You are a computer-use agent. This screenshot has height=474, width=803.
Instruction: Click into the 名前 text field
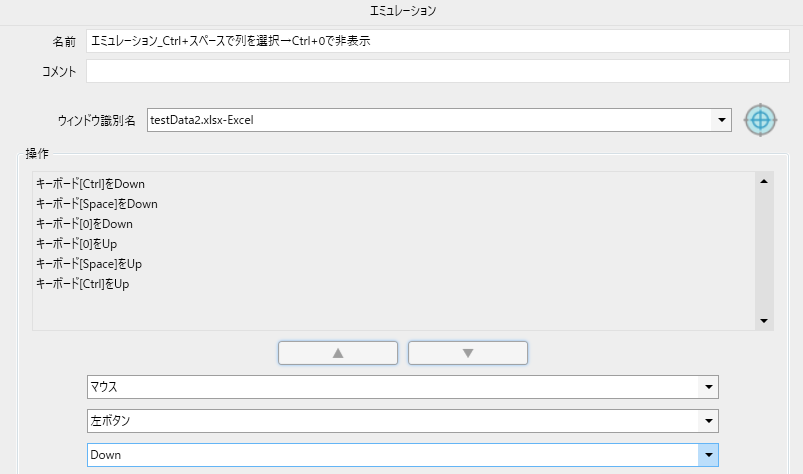tap(438, 41)
